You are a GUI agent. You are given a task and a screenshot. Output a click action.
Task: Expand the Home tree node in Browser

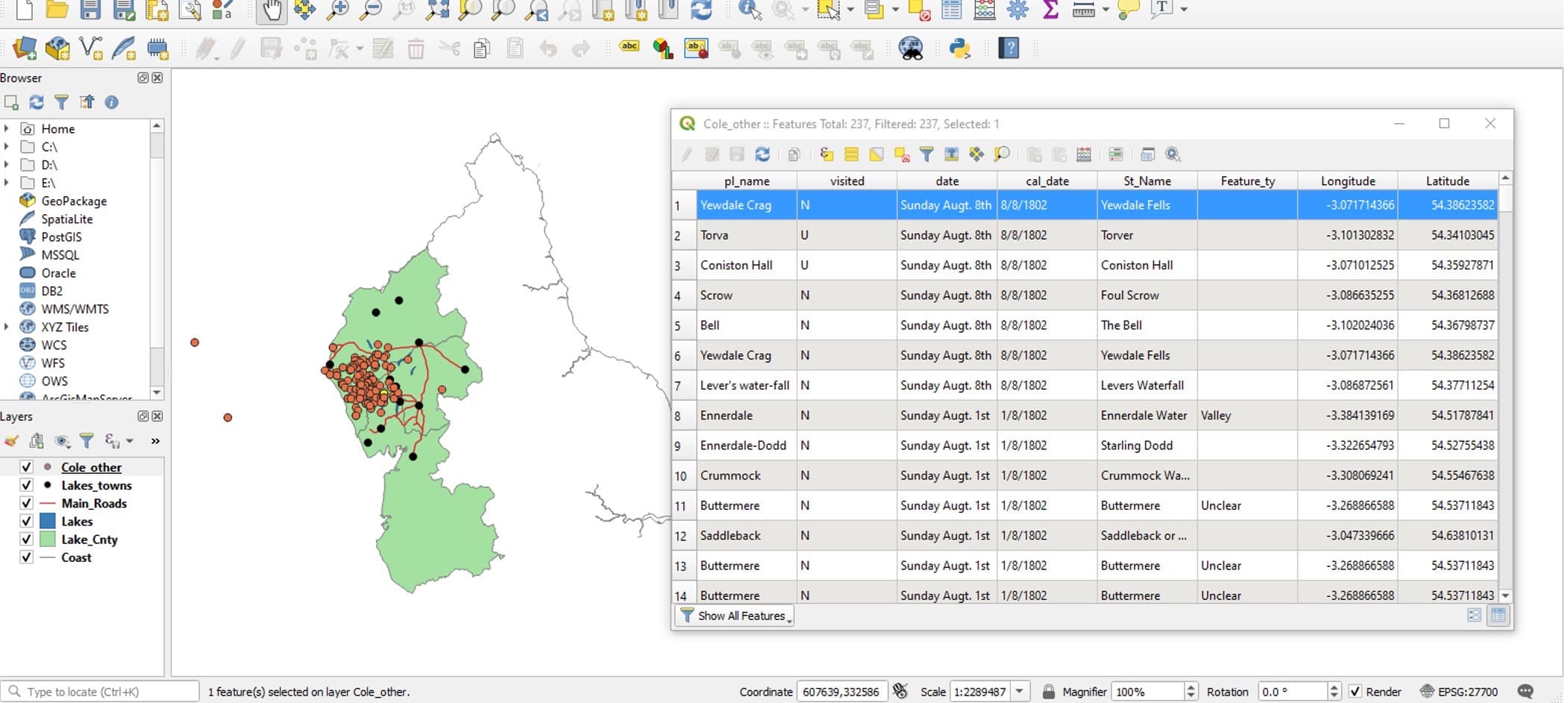7,129
